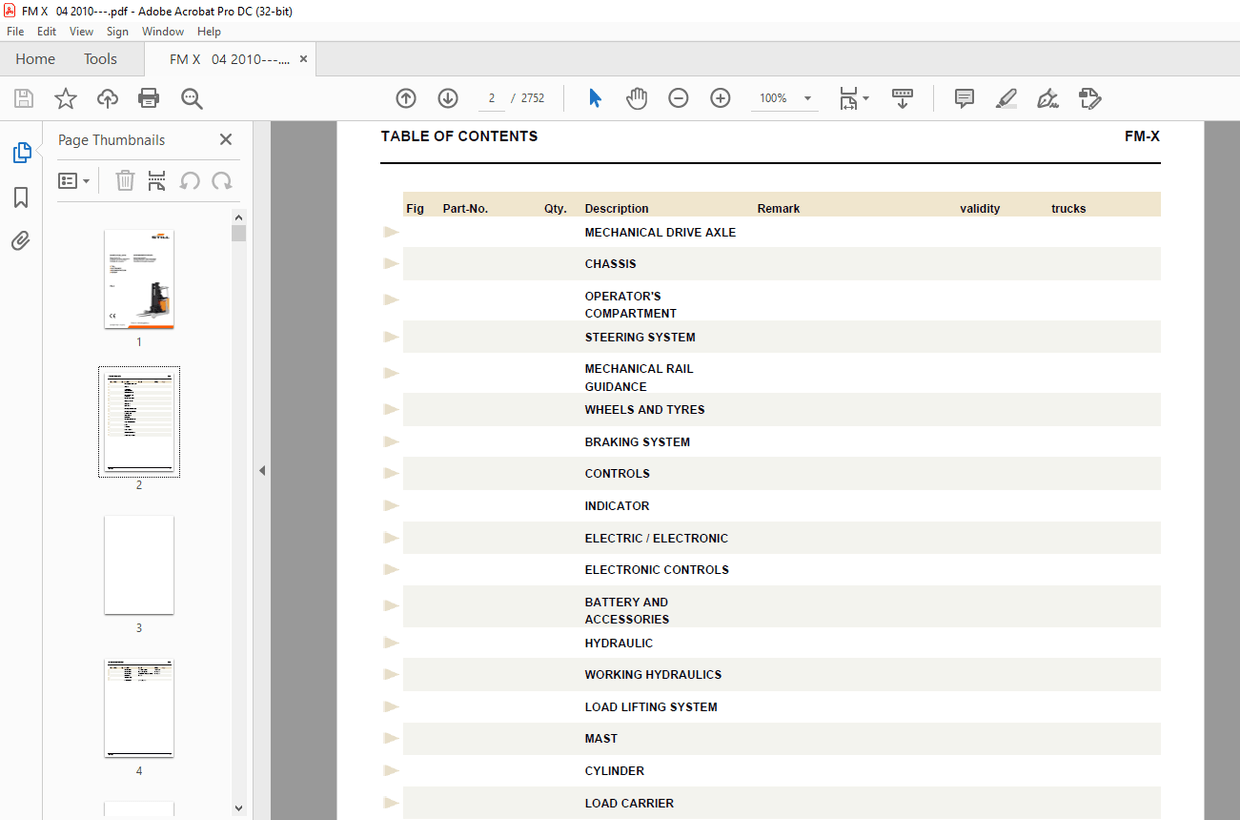The image size is (1240, 820).
Task: Go to next page with down arrow
Action: (x=447, y=98)
